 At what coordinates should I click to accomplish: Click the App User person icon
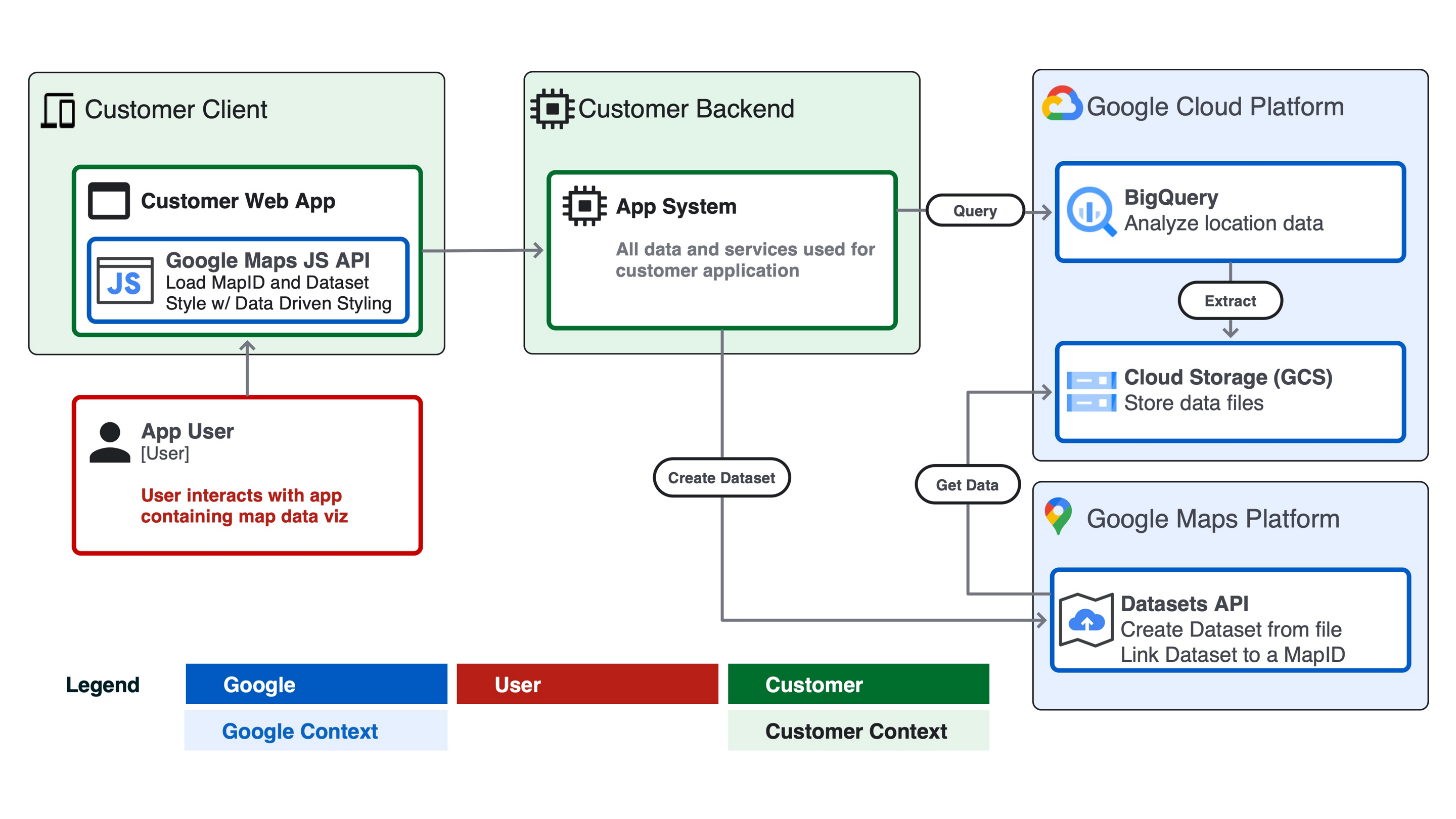point(111,444)
